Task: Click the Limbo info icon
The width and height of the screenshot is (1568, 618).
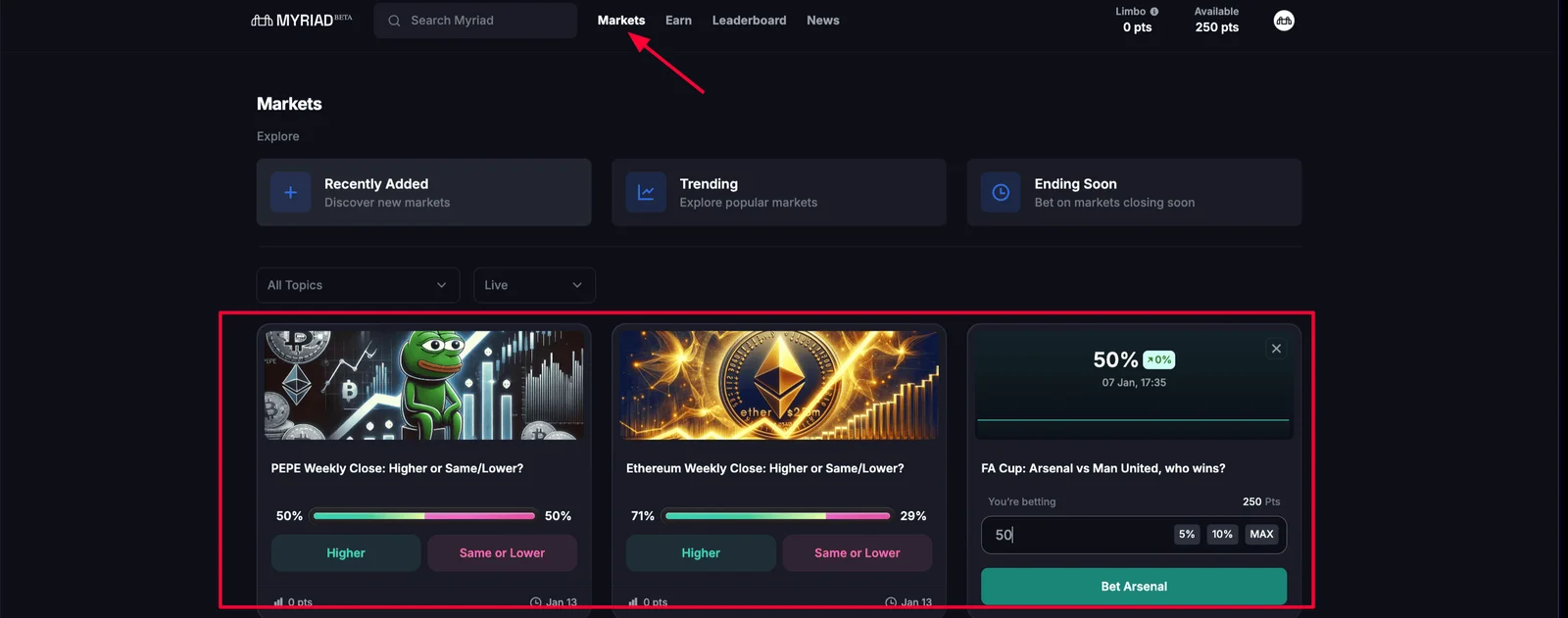Action: tap(1154, 12)
